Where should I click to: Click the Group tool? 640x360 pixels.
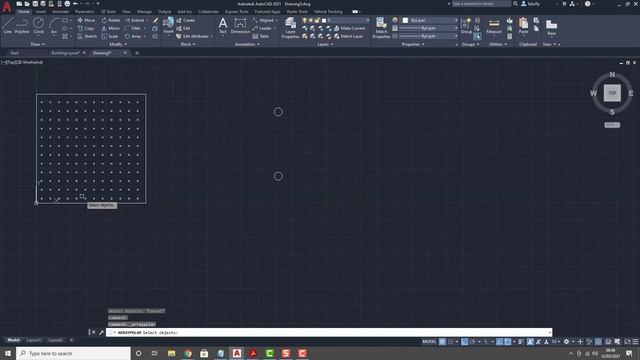click(x=466, y=25)
